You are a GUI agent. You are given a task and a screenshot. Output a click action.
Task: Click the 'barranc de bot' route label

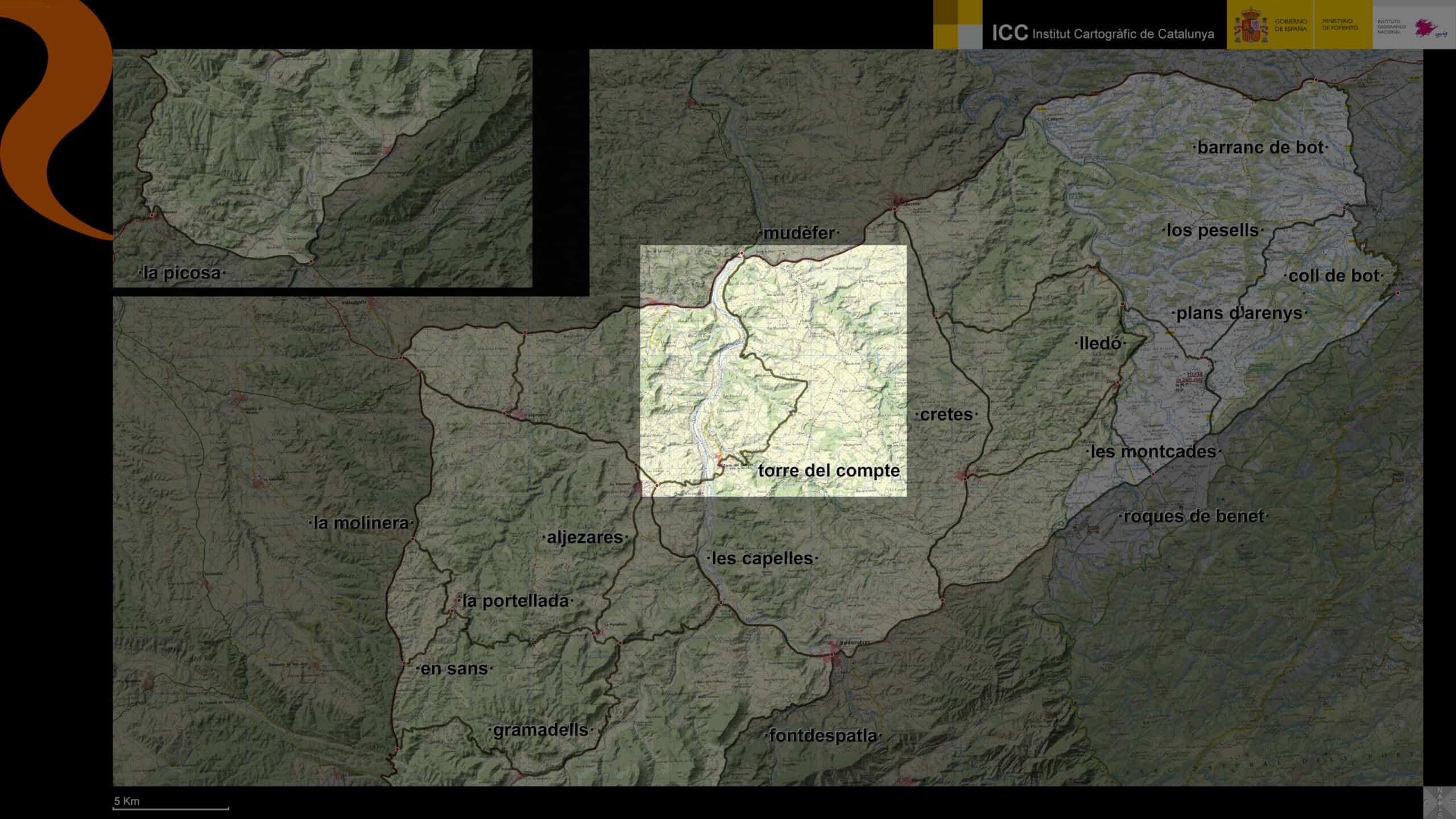click(x=1260, y=148)
